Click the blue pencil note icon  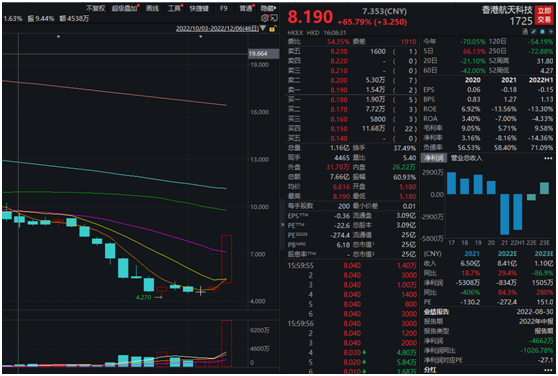click(x=534, y=32)
